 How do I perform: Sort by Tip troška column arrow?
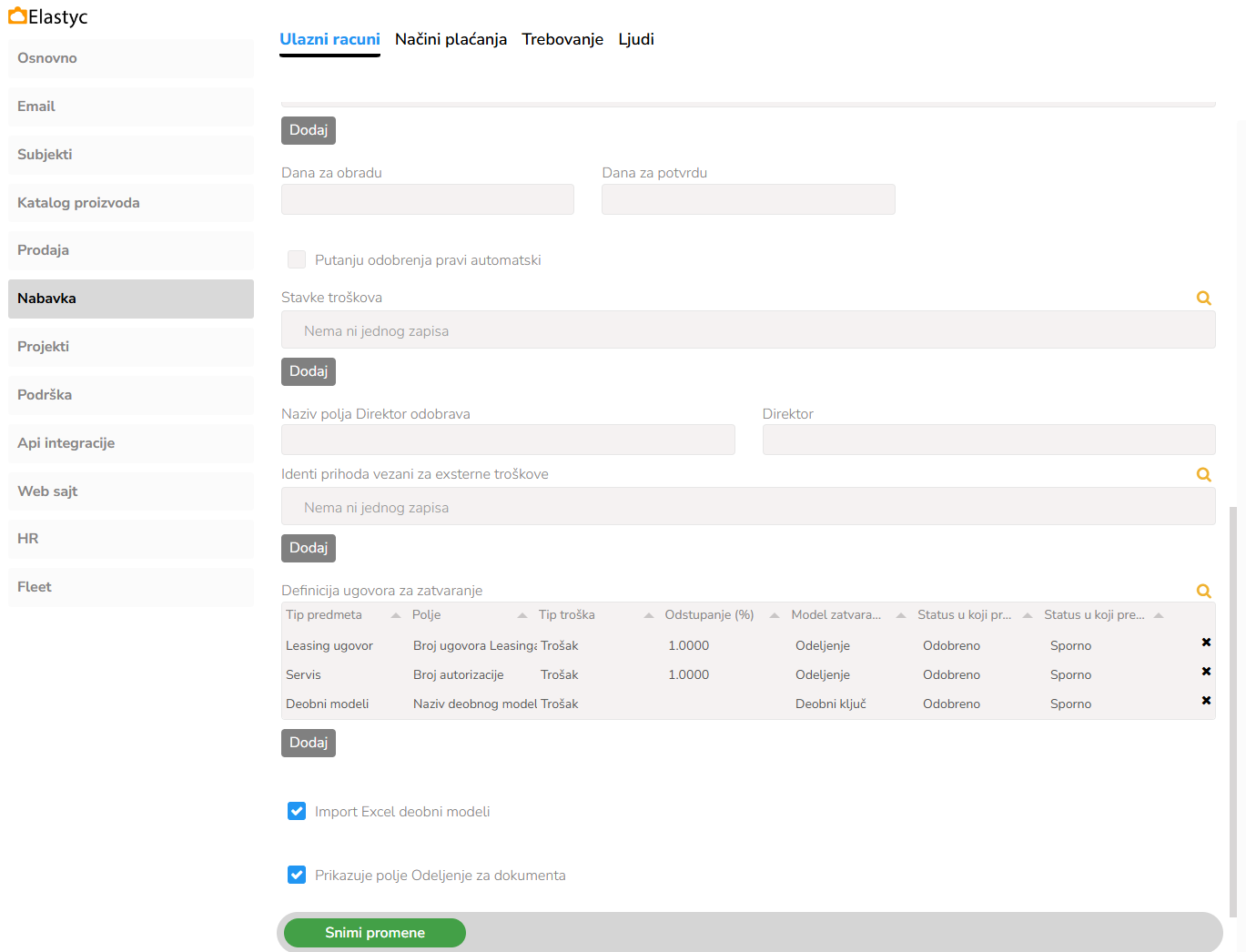click(649, 615)
